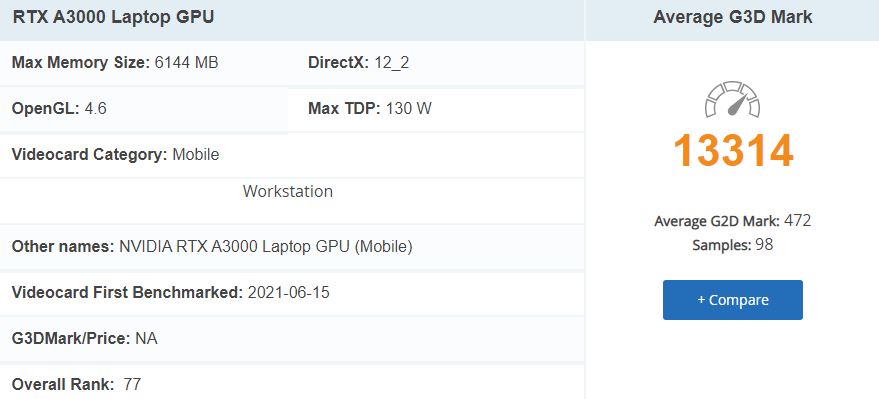Click the Overall Rank label
This screenshot has height=399, width=879.
(63, 384)
